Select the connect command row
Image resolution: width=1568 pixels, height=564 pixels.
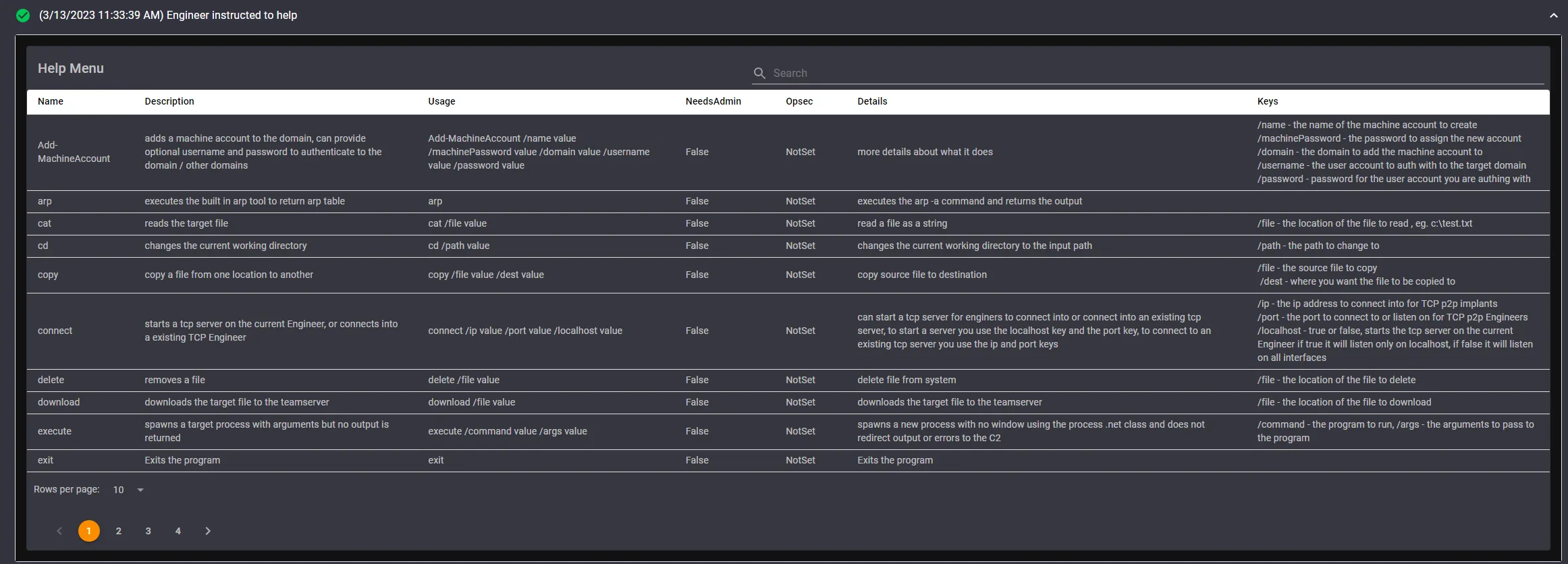point(55,331)
